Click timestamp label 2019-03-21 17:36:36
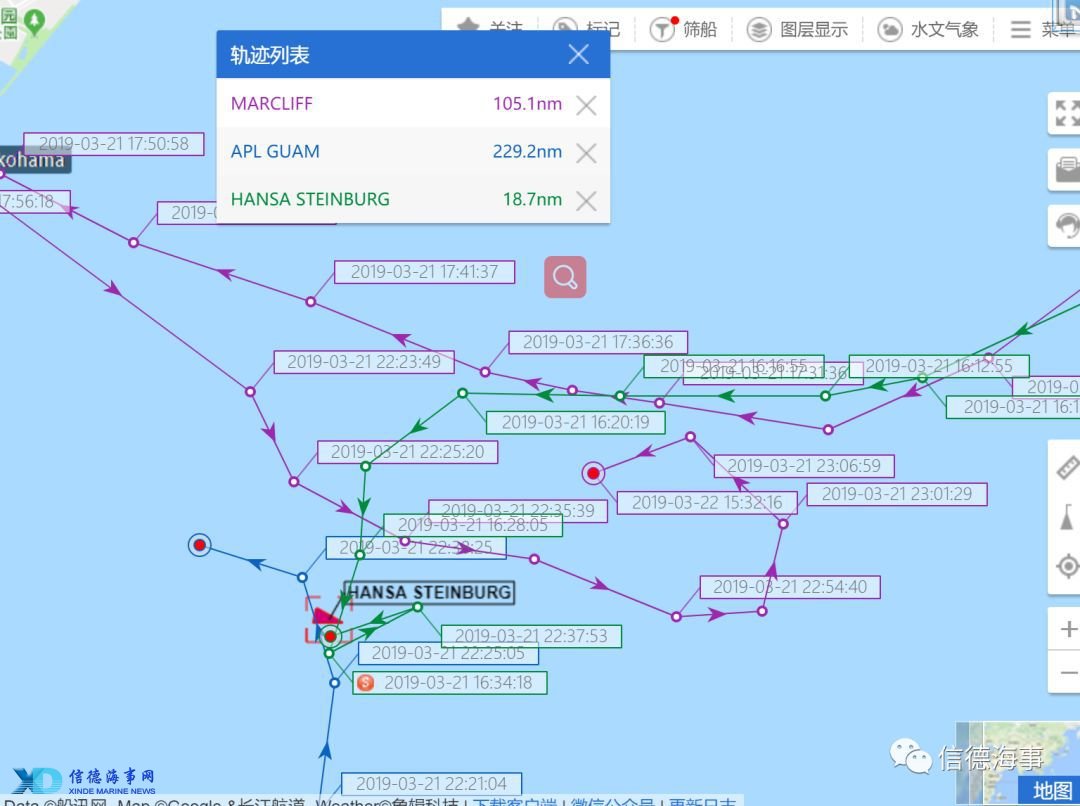1080x806 pixels. (598, 342)
